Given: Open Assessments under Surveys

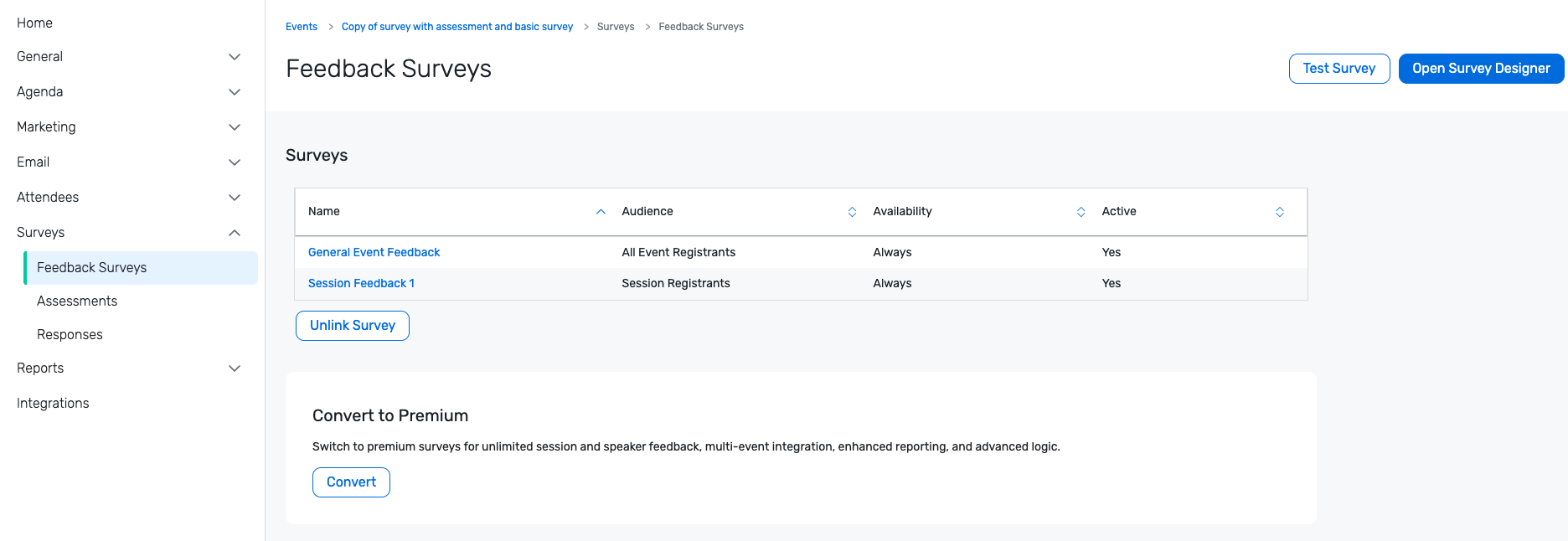Looking at the screenshot, I should point(77,301).
